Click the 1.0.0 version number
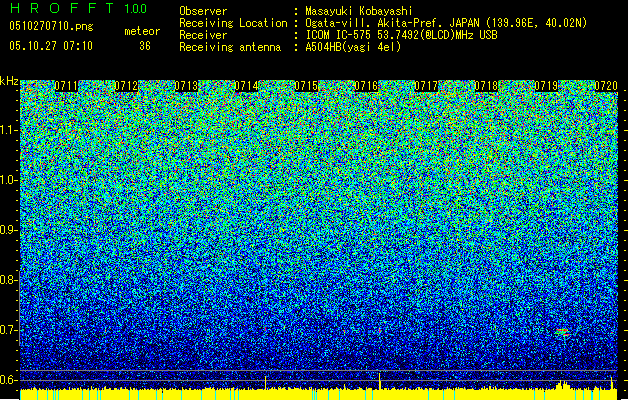Viewport: 629px width, 400px height. pyautogui.click(x=136, y=9)
